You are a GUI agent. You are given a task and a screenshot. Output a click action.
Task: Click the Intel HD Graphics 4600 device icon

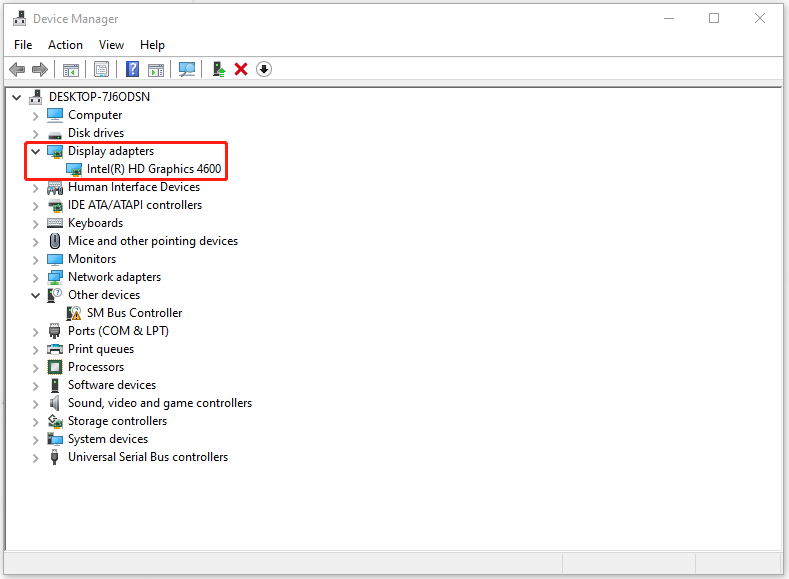[74, 170]
